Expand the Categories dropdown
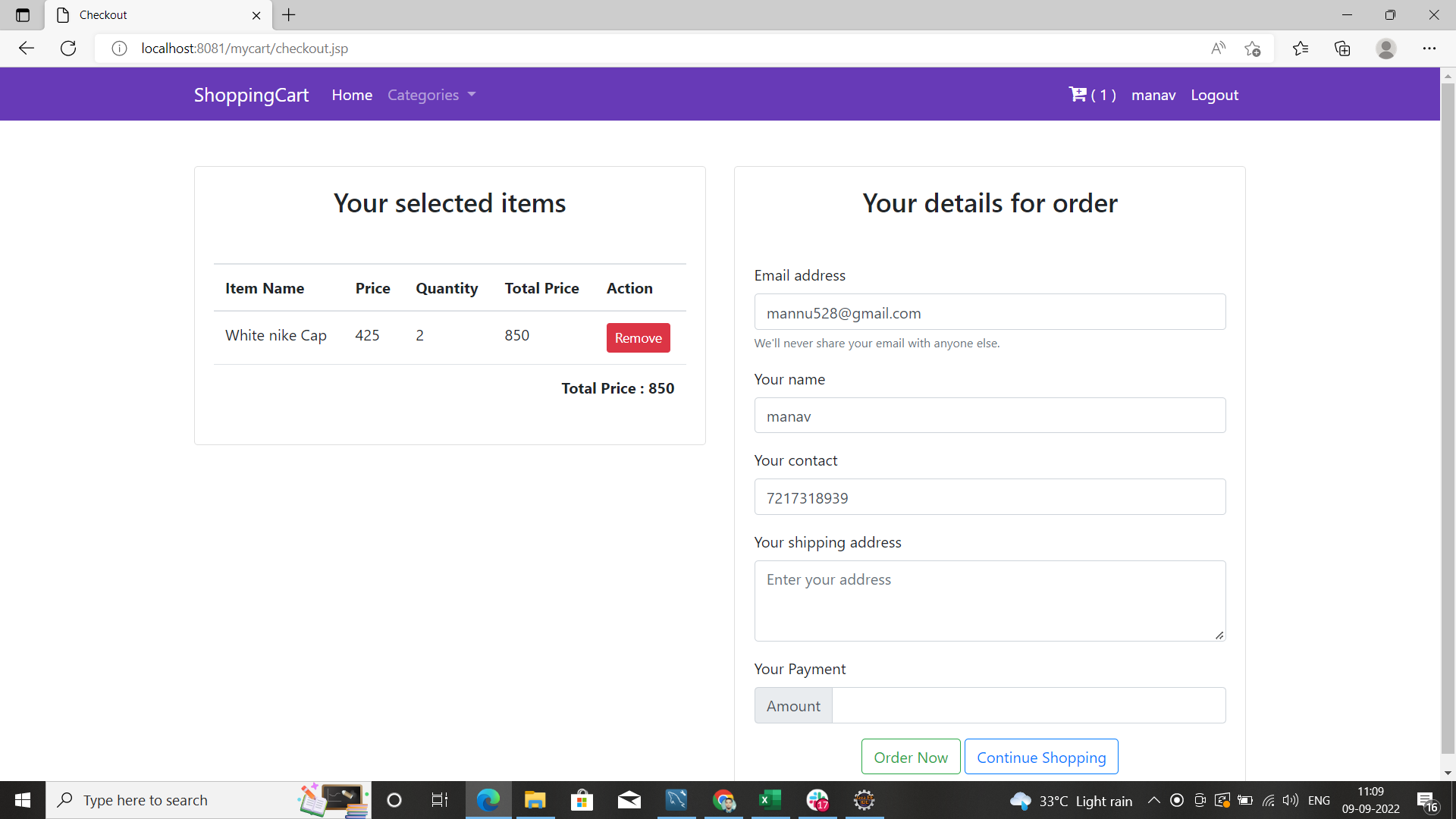This screenshot has height=819, width=1456. coord(431,95)
